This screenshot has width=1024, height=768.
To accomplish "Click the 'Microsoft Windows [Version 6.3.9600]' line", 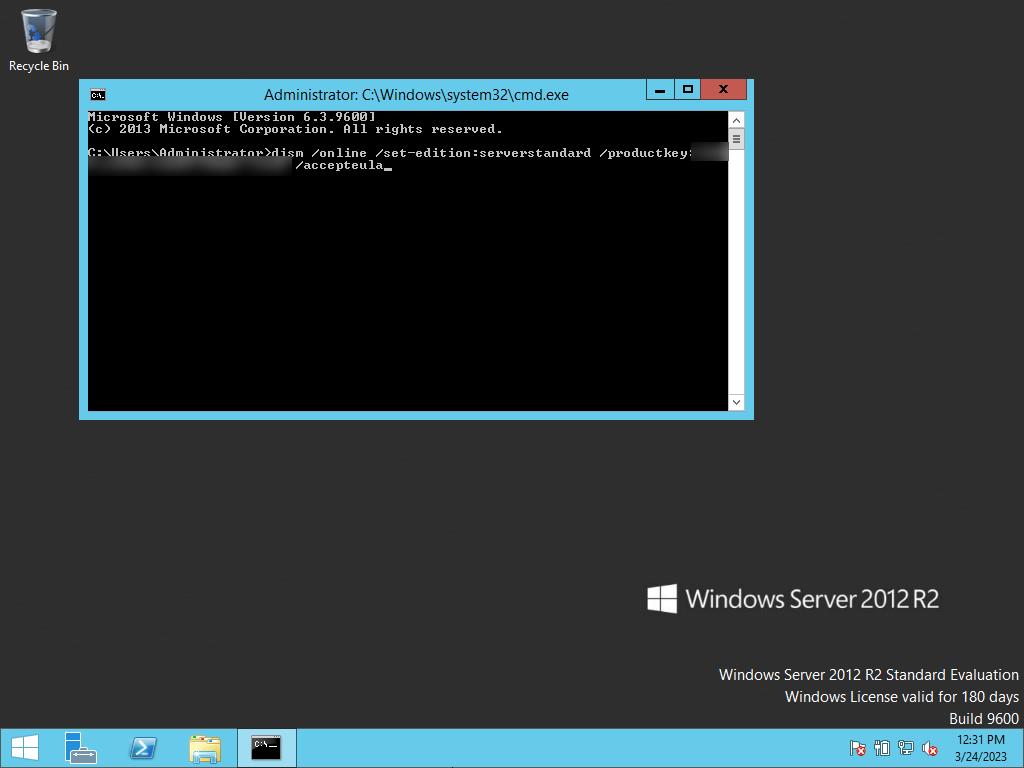I will point(232,117).
